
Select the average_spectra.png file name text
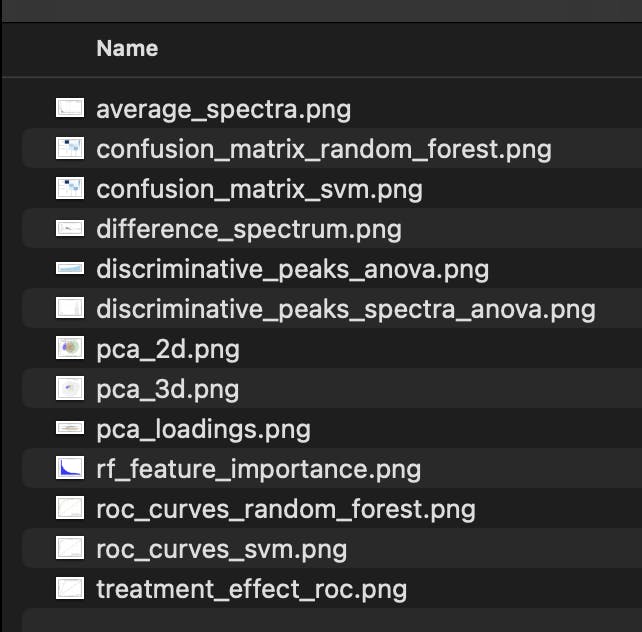coord(223,109)
